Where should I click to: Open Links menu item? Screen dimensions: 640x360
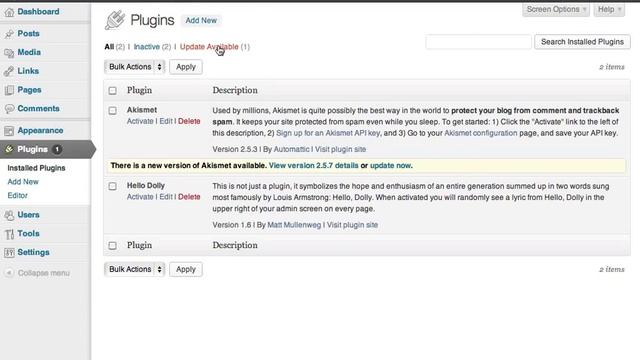coord(28,71)
